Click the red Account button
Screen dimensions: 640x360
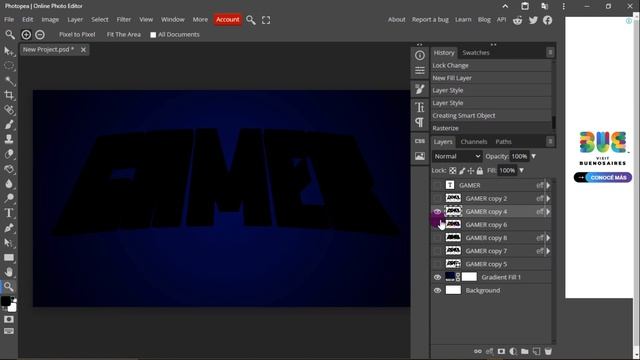[228, 20]
